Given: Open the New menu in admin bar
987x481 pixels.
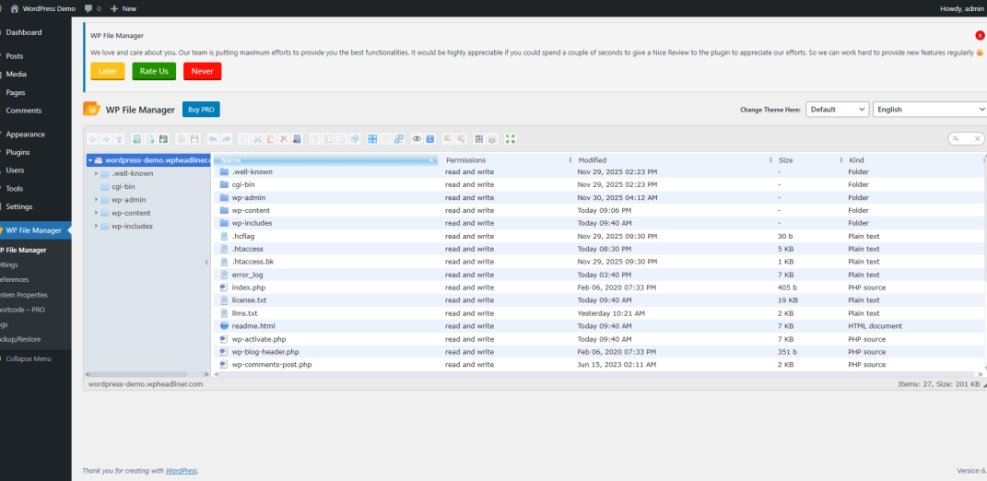Looking at the screenshot, I should pyautogui.click(x=123, y=9).
